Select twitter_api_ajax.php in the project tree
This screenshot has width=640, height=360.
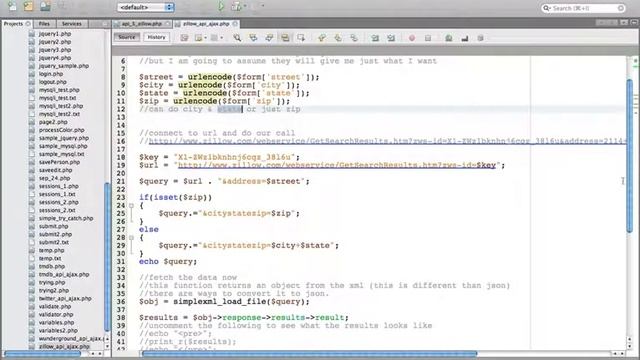click(65, 298)
